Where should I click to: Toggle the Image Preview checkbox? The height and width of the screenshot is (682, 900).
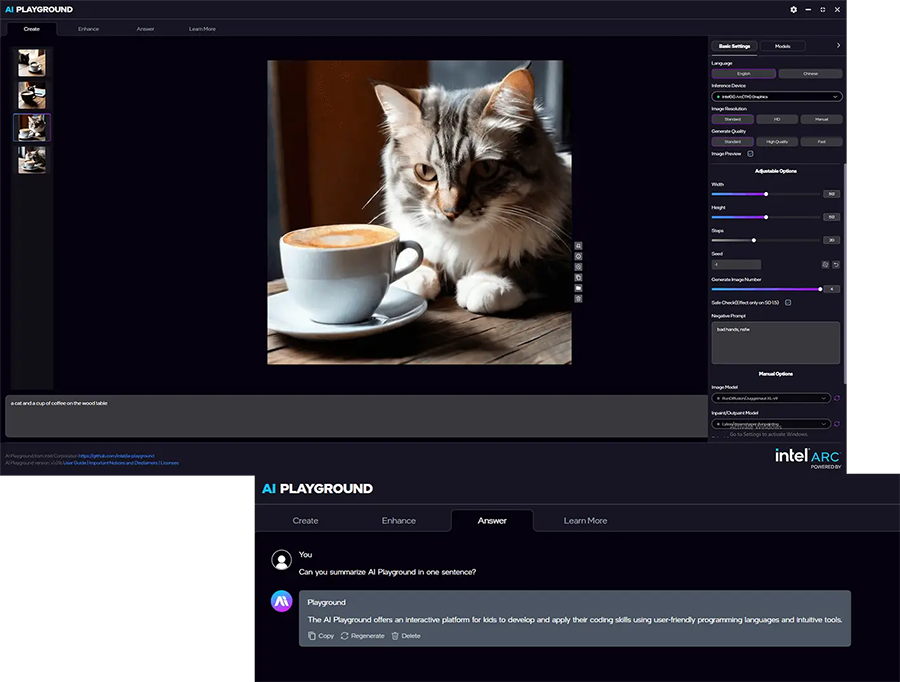tap(751, 154)
